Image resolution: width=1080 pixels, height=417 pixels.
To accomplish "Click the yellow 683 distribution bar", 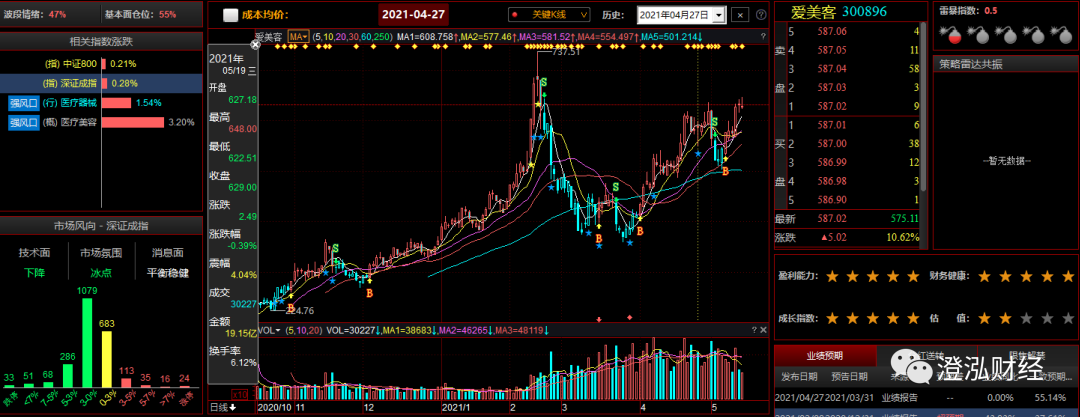I will (107, 358).
